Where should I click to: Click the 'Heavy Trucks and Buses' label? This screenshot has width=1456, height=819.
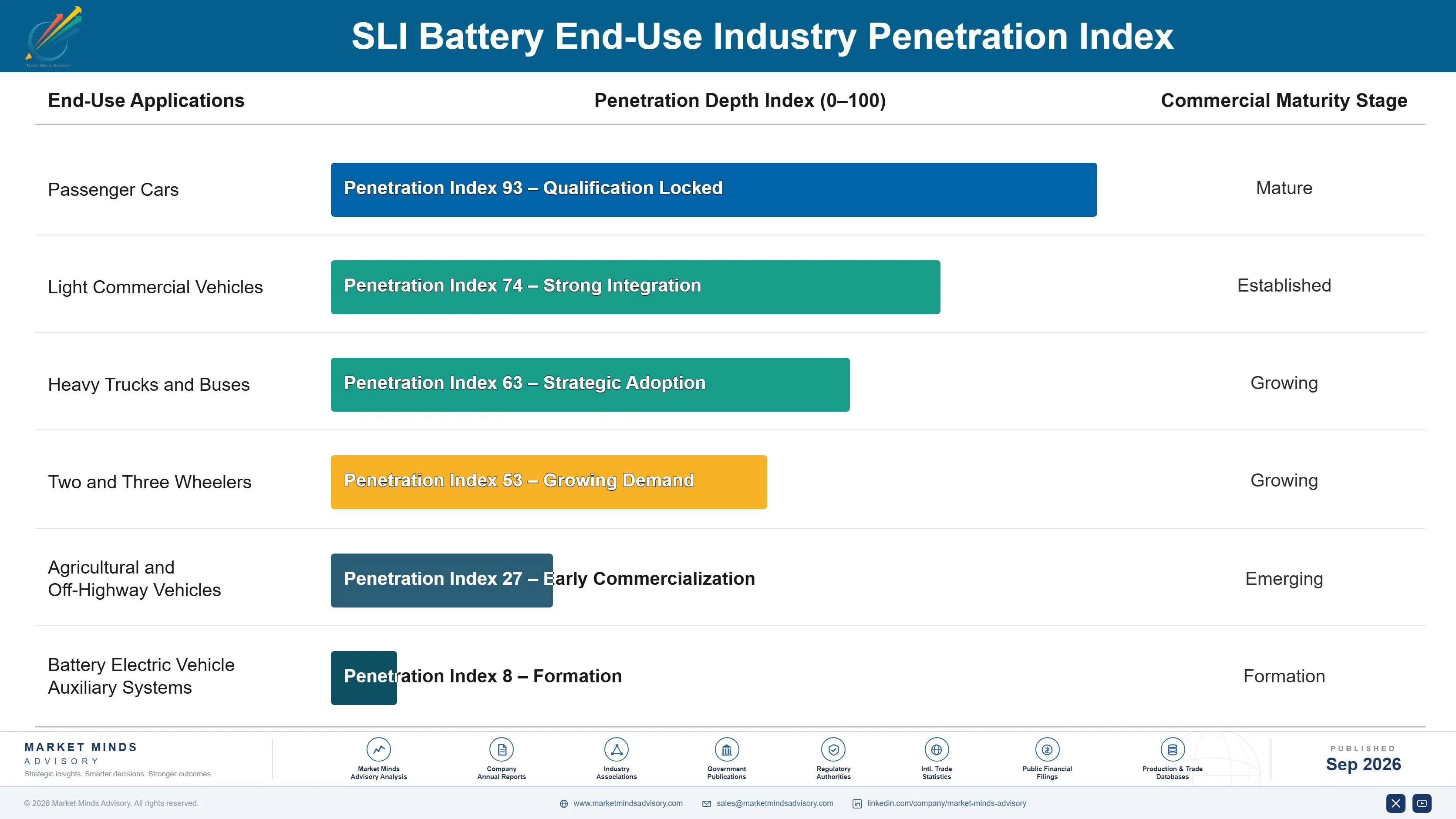(x=148, y=385)
